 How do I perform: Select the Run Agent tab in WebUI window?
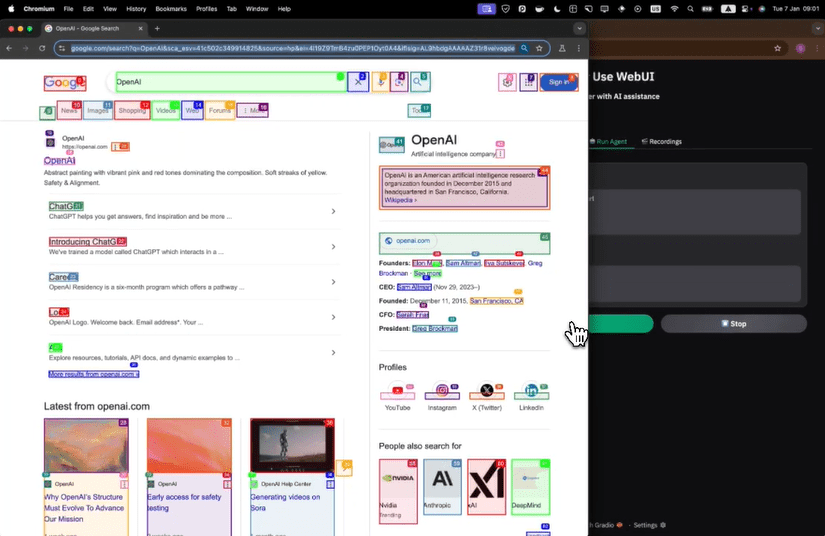tap(608, 141)
